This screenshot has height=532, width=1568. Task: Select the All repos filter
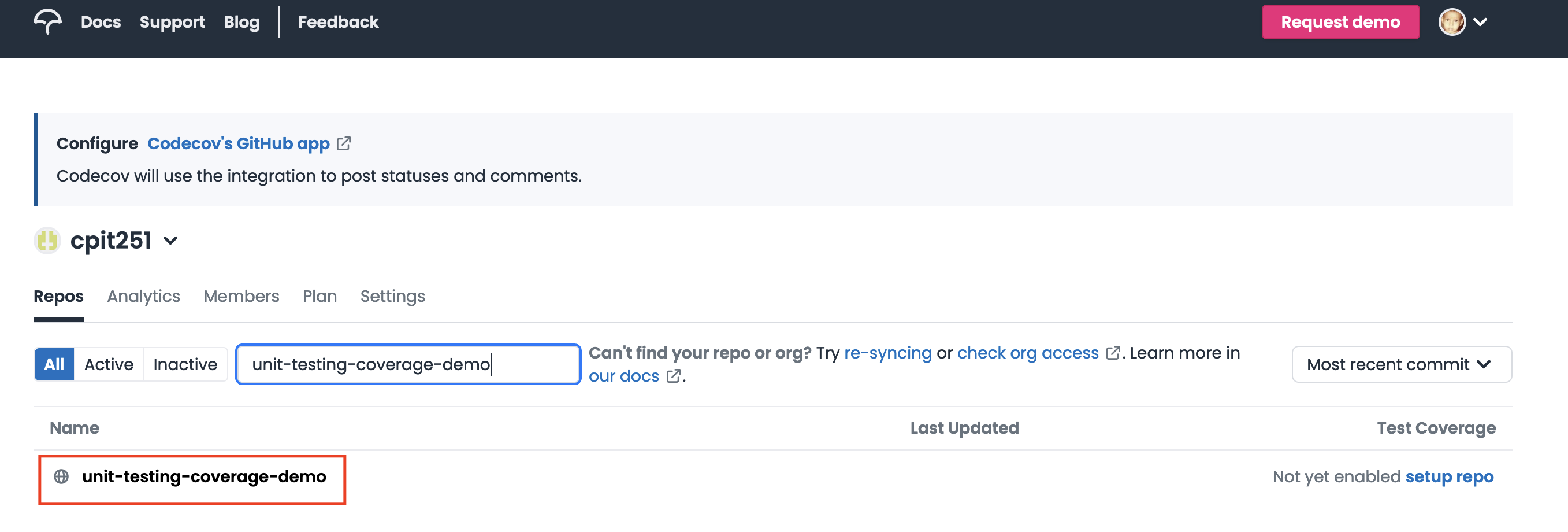tap(54, 364)
